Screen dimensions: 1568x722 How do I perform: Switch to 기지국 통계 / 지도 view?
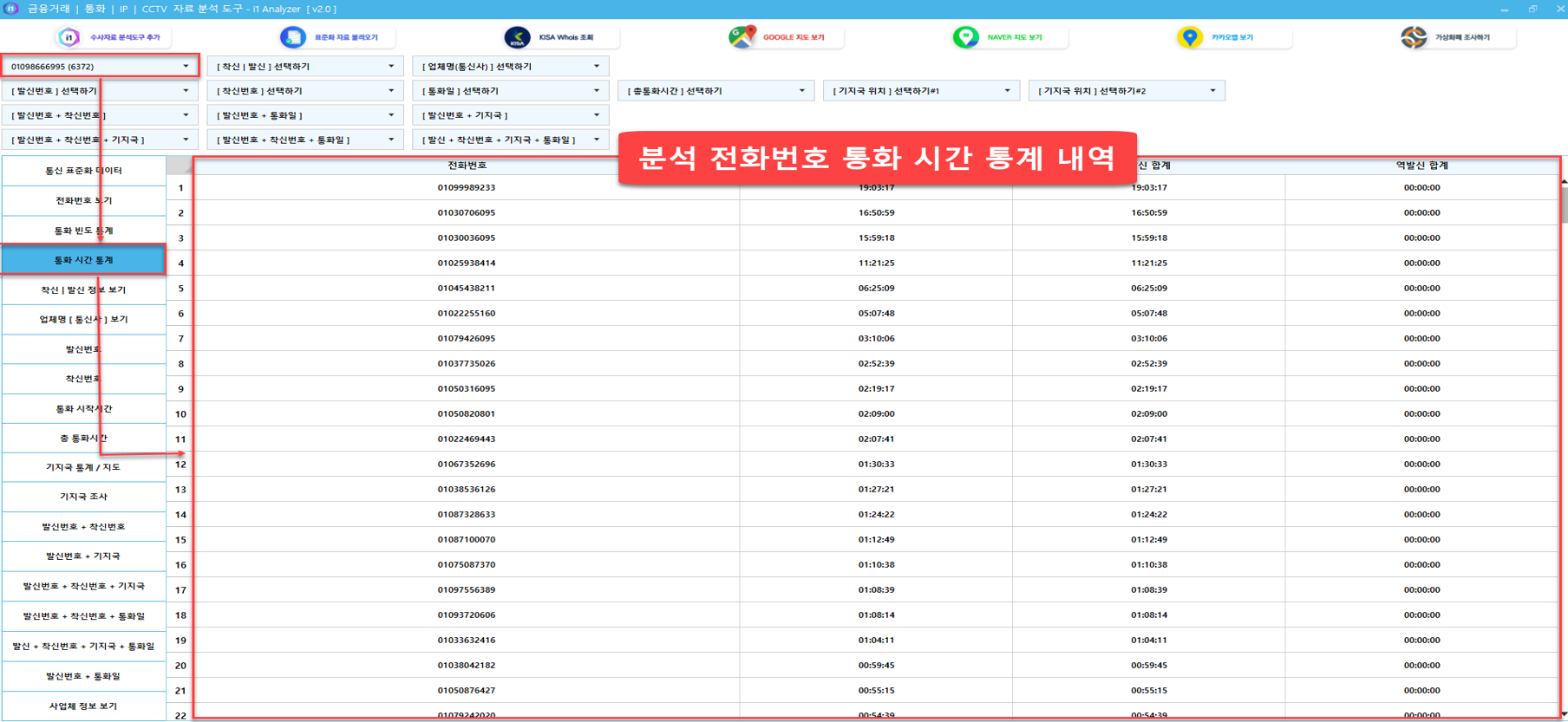pos(83,467)
